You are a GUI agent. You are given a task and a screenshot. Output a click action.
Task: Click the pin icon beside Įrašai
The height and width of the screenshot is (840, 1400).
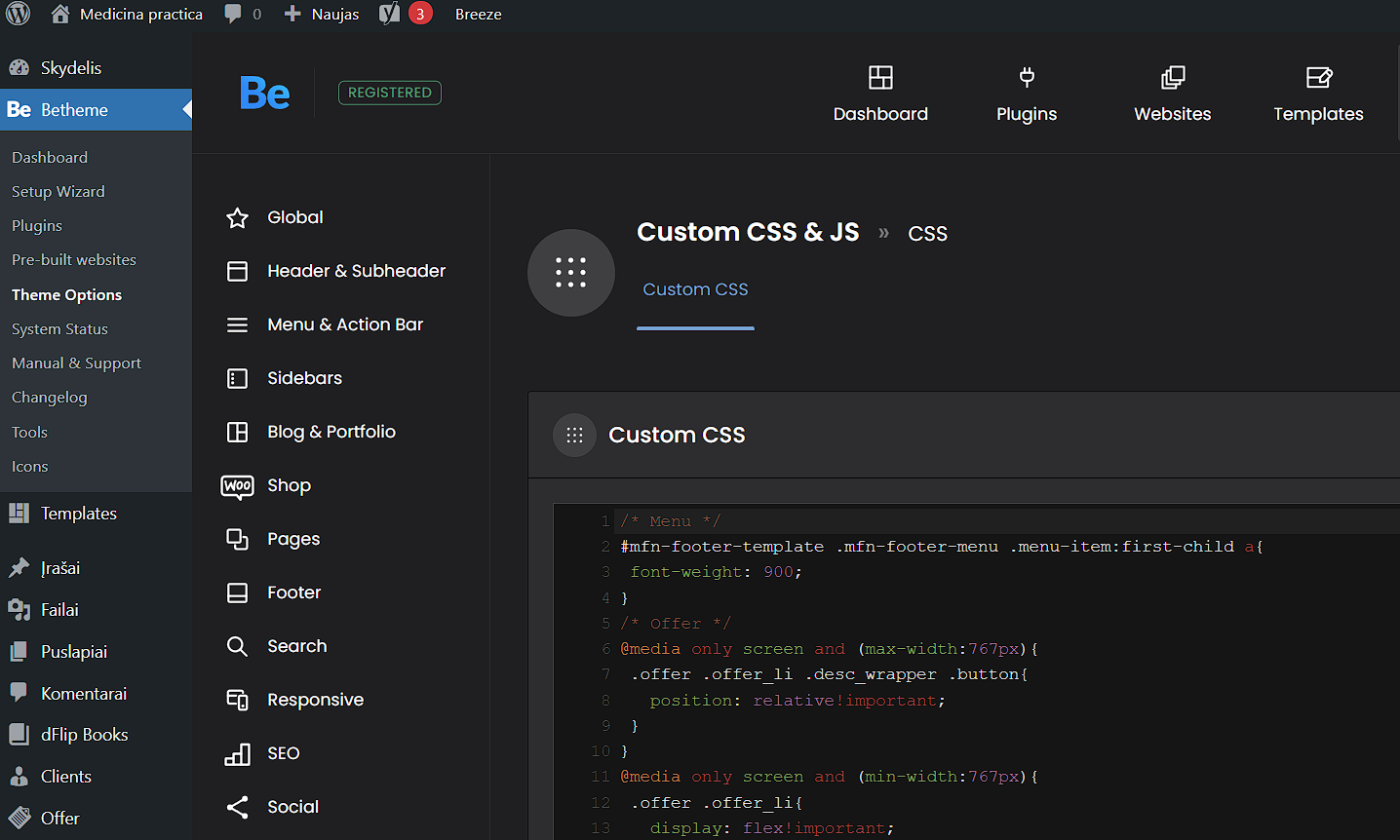(x=19, y=568)
